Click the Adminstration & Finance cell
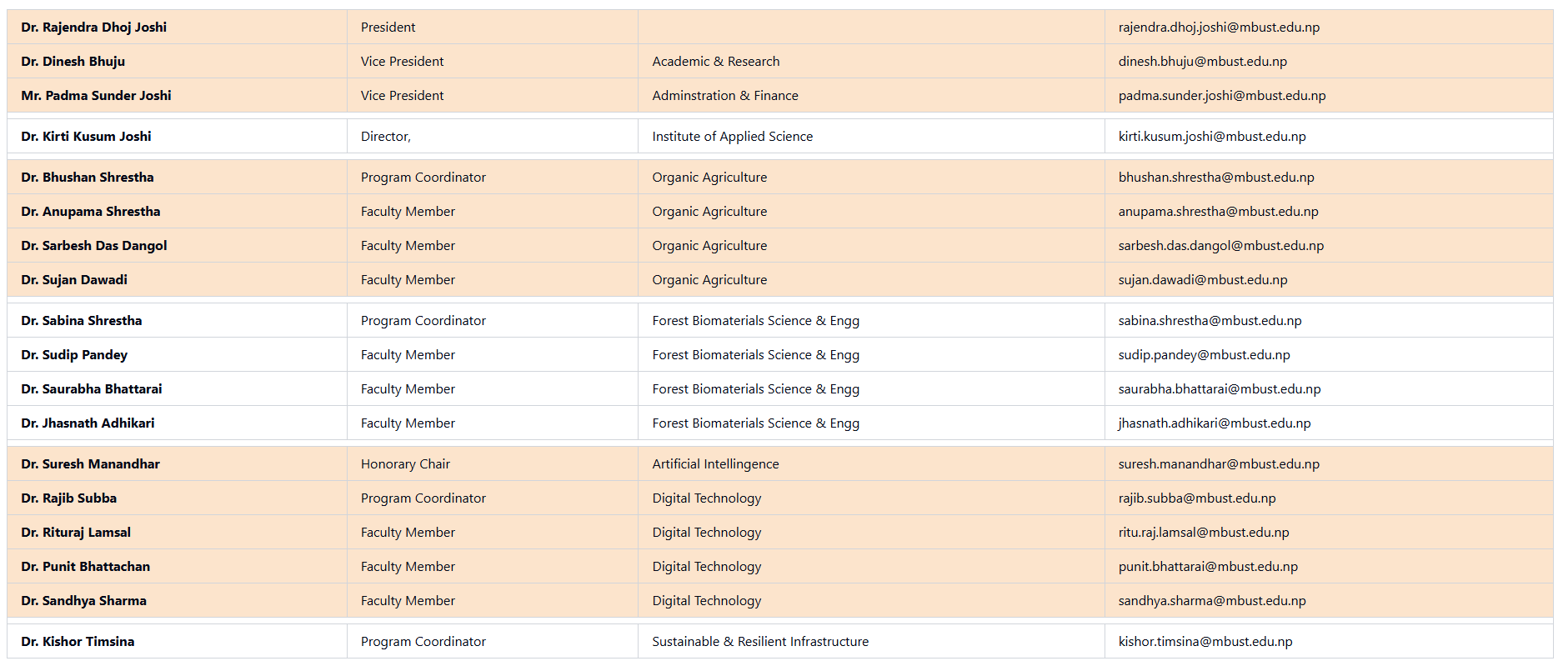1568x671 pixels. point(724,96)
